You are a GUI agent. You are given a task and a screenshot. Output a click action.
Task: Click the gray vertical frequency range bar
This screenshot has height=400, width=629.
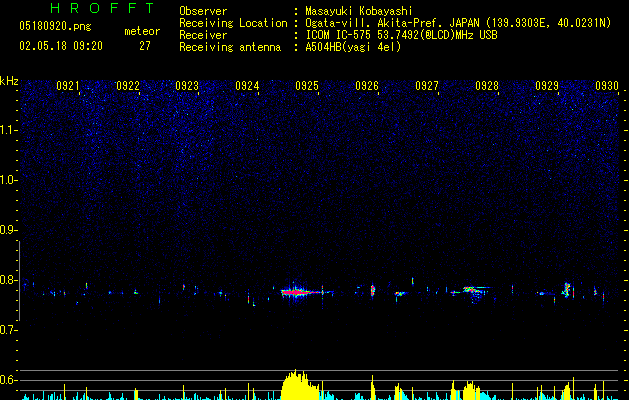[19, 280]
